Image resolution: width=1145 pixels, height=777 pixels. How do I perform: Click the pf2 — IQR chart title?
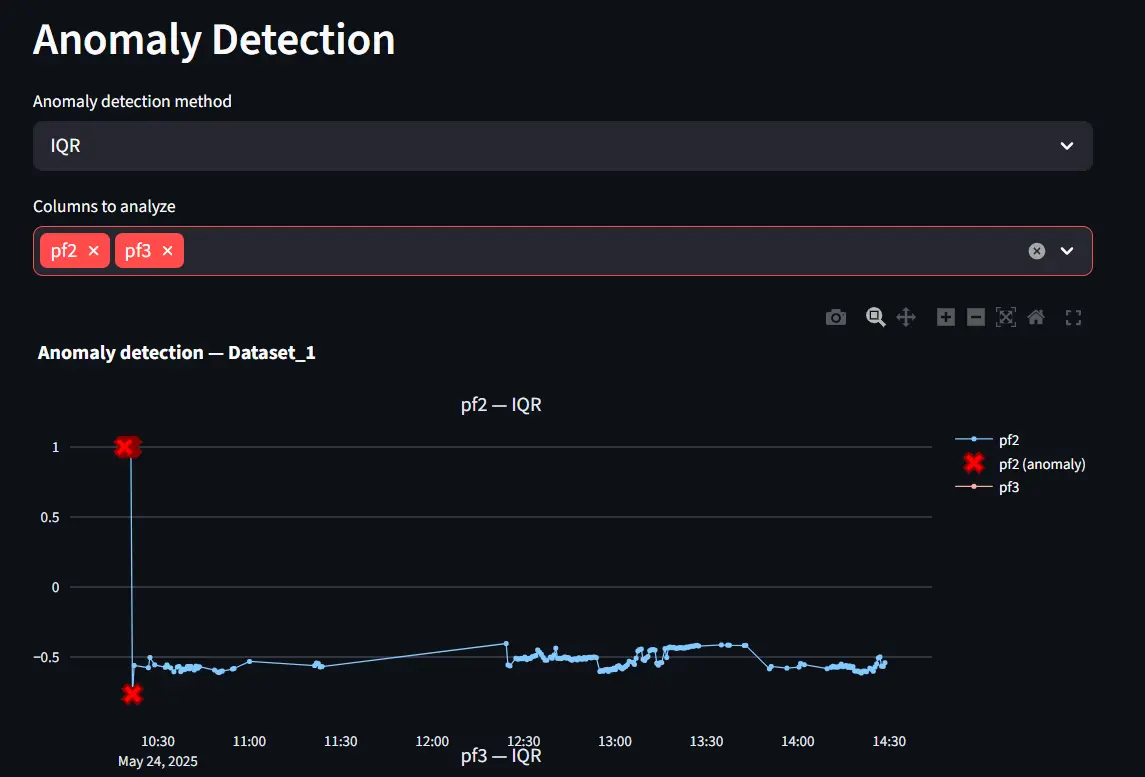tap(500, 404)
